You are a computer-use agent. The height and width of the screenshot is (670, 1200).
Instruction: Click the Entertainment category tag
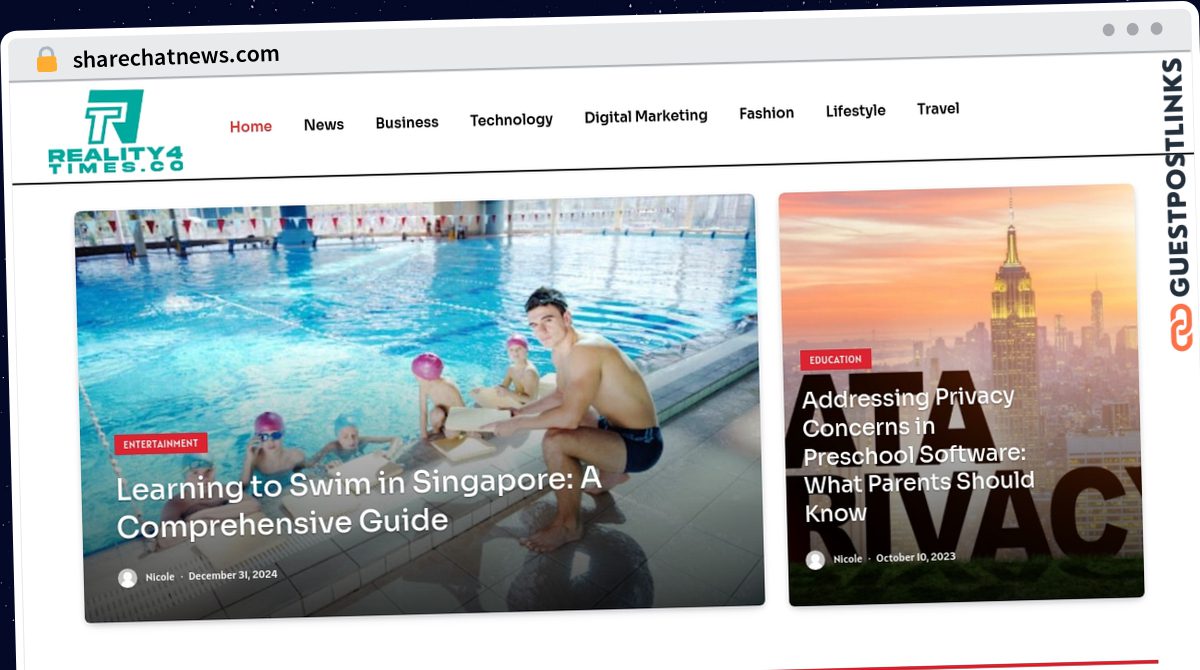click(x=161, y=444)
